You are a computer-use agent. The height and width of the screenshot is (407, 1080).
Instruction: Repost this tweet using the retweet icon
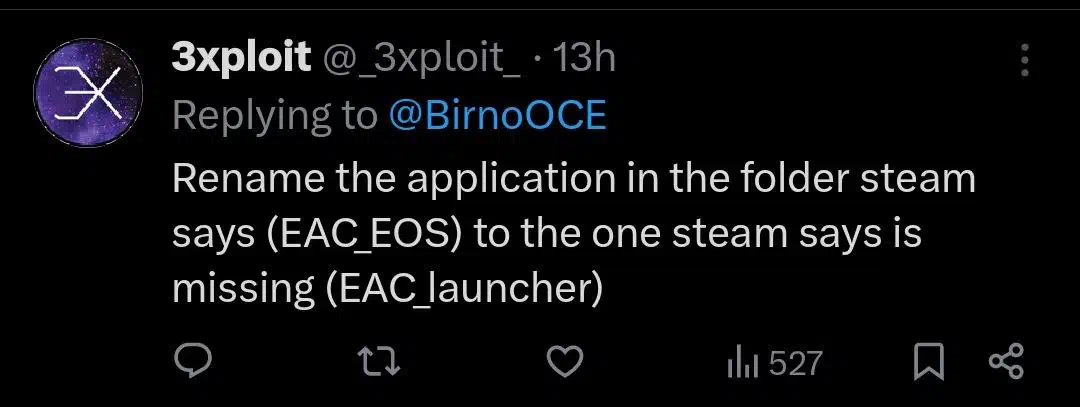point(381,362)
